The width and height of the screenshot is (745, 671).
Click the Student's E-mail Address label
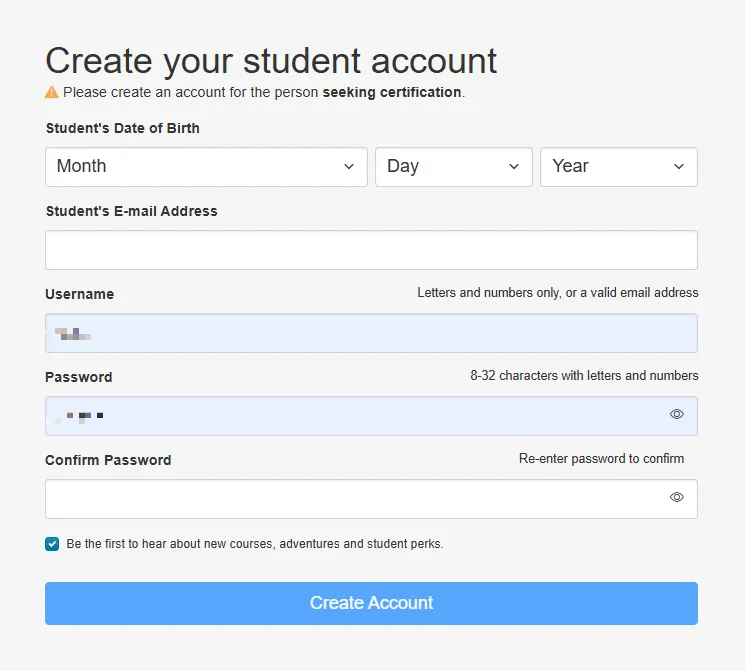(x=131, y=211)
